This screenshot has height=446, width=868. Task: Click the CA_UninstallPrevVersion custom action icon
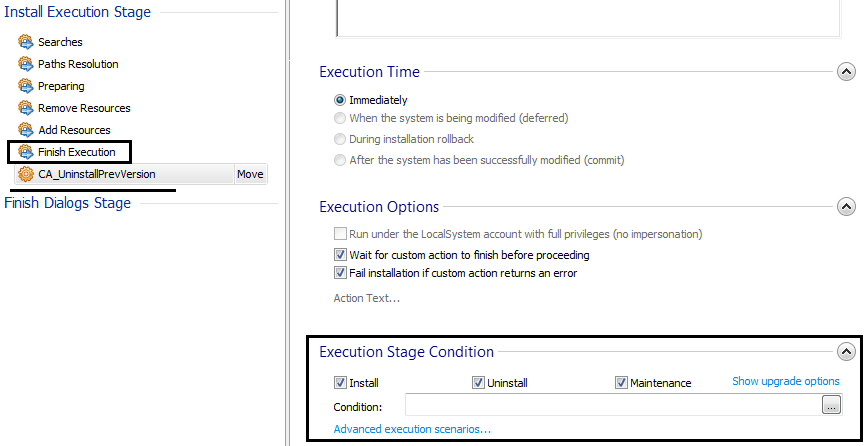tap(26, 174)
